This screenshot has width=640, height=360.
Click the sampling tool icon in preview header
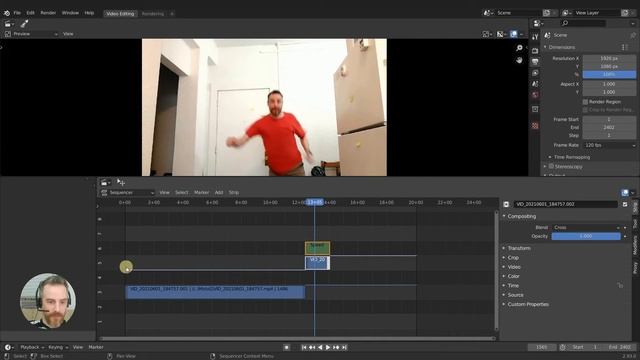coord(24,24)
